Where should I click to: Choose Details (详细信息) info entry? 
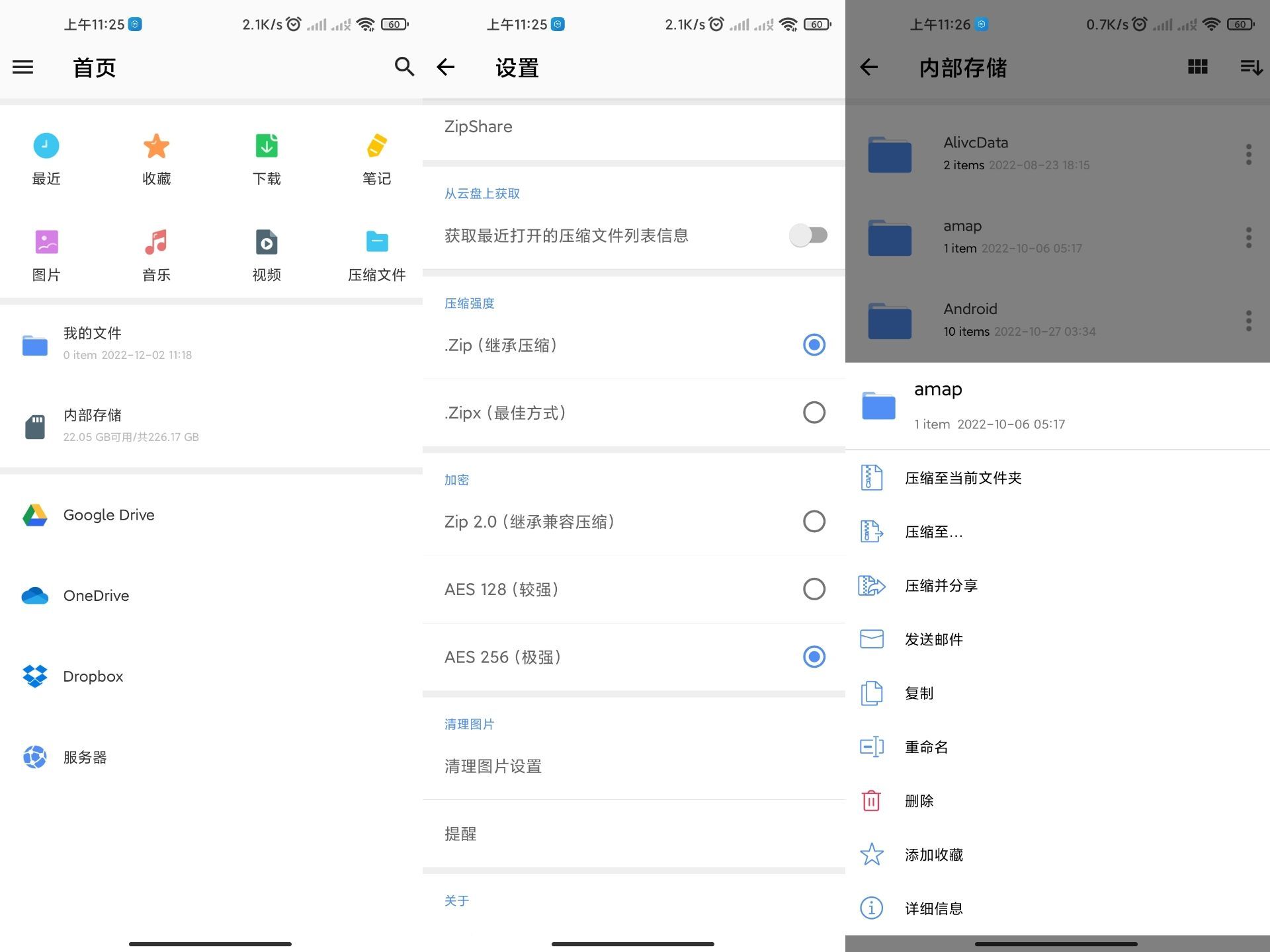(x=1058, y=908)
